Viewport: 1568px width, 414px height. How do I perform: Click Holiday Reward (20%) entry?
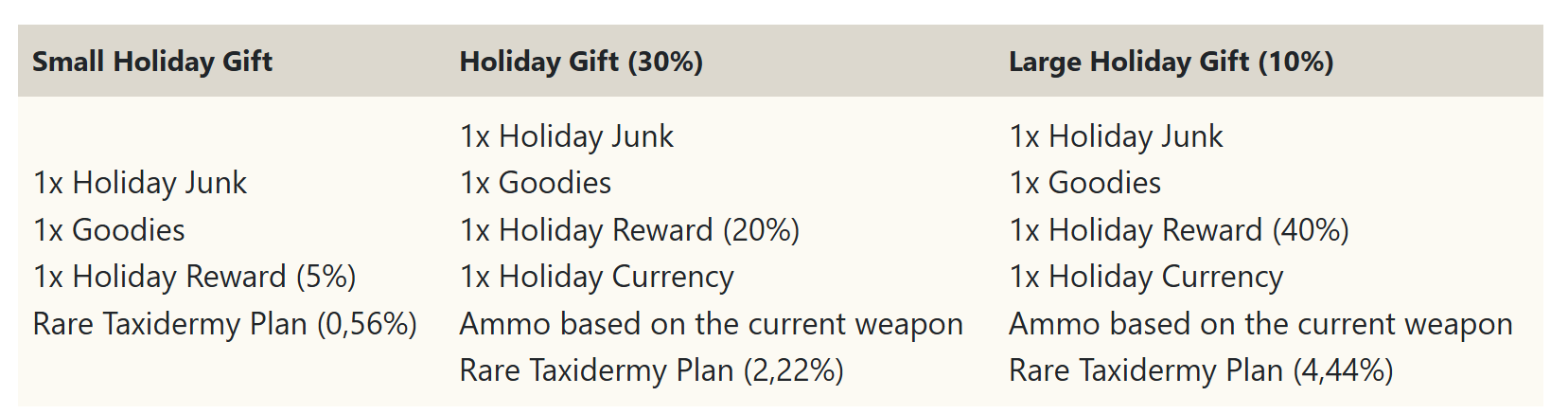629,230
